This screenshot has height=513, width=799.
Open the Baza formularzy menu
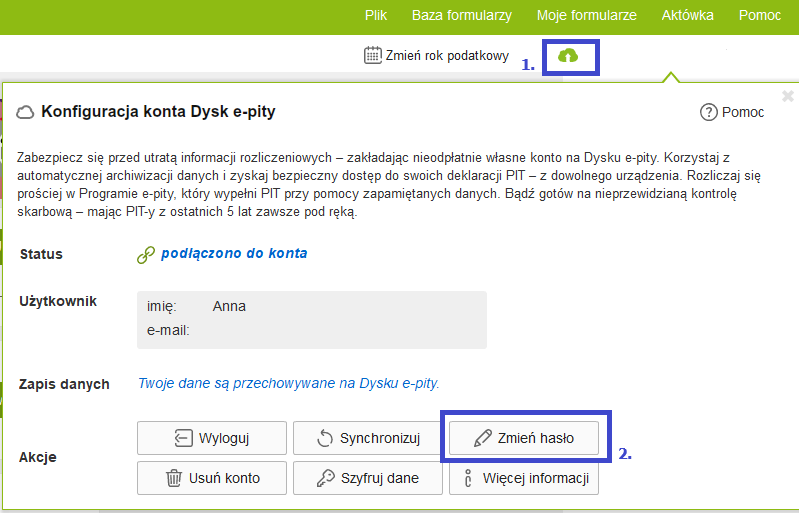461,16
